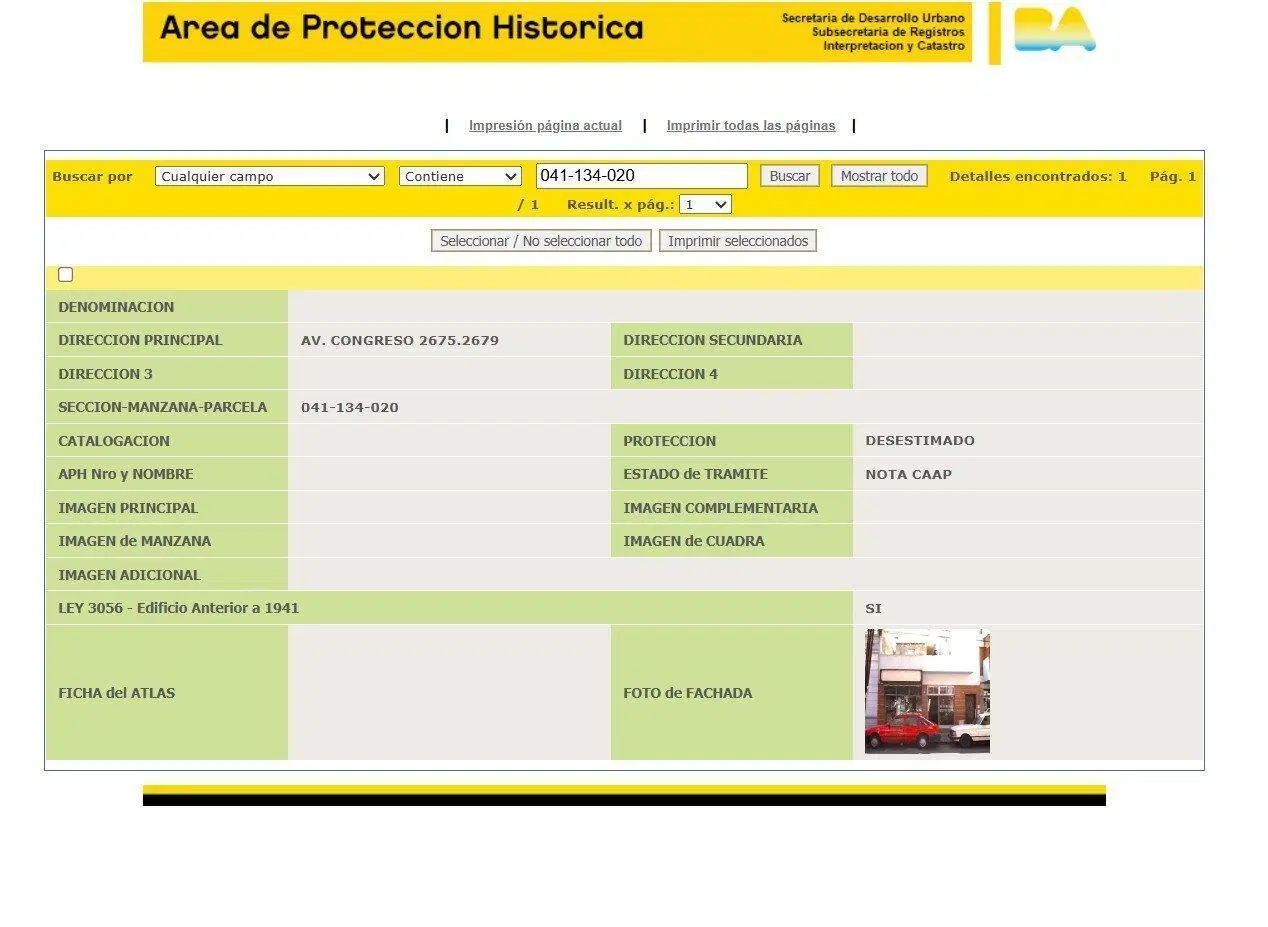This screenshot has height=927, width=1268.
Task: Click the CATALOGACION label
Action: coord(114,441)
